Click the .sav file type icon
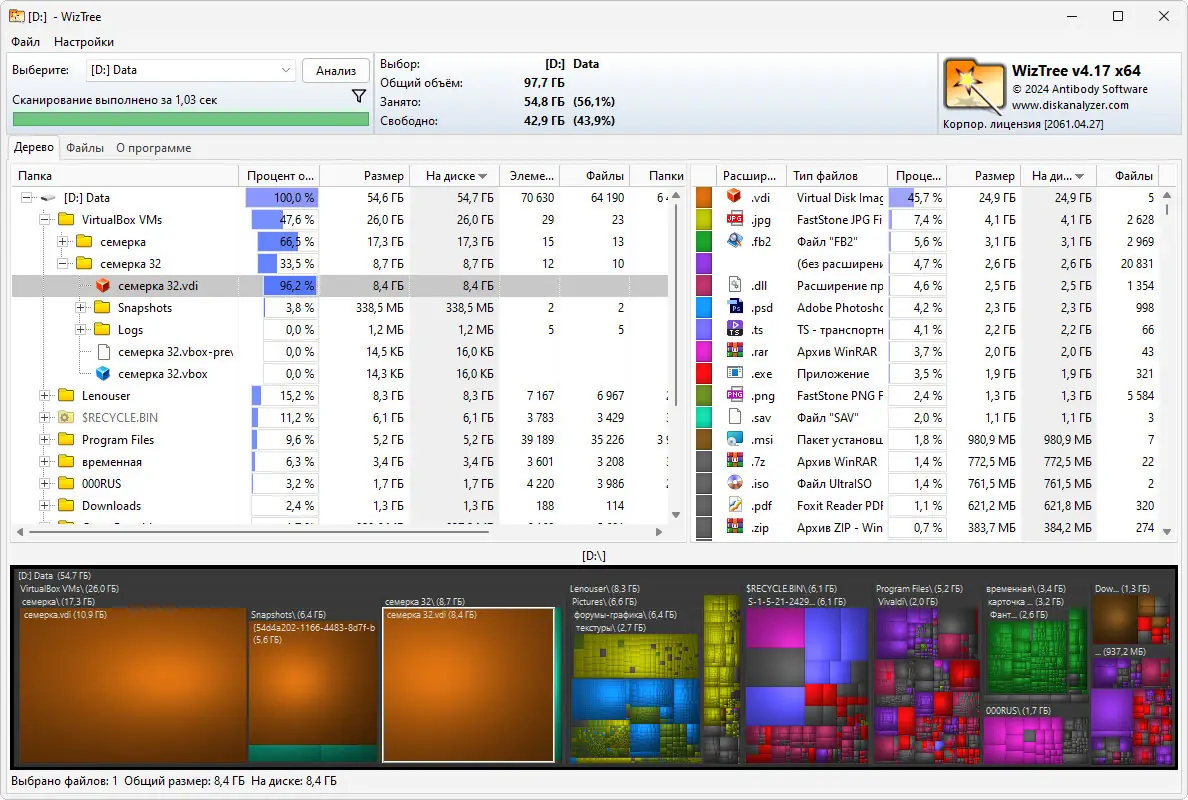1188x800 pixels. (x=734, y=417)
